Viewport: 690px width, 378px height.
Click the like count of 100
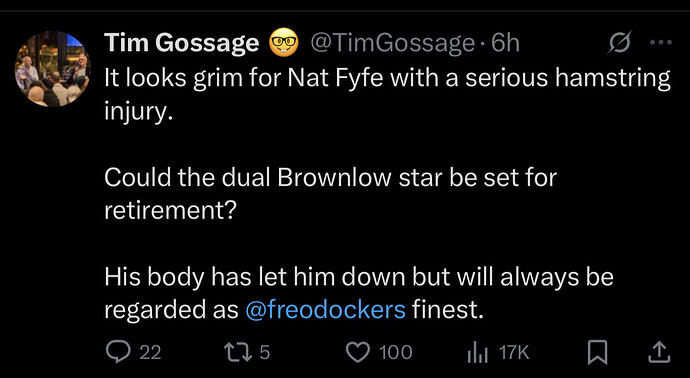pyautogui.click(x=396, y=352)
